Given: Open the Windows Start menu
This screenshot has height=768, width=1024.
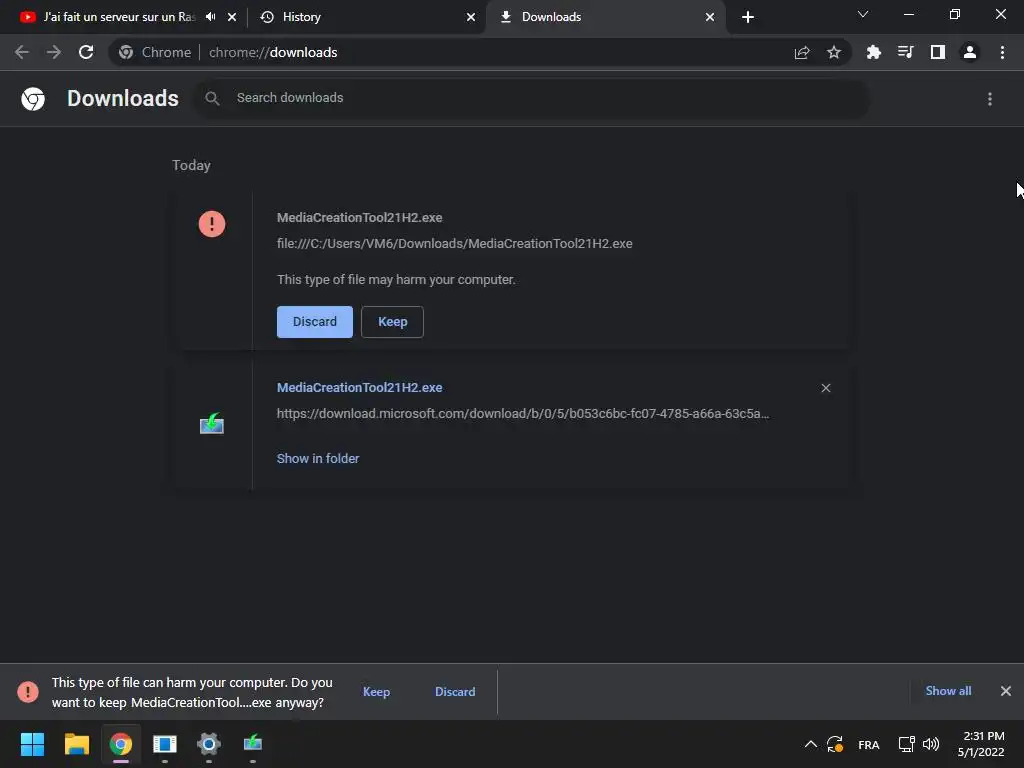Looking at the screenshot, I should [32, 744].
